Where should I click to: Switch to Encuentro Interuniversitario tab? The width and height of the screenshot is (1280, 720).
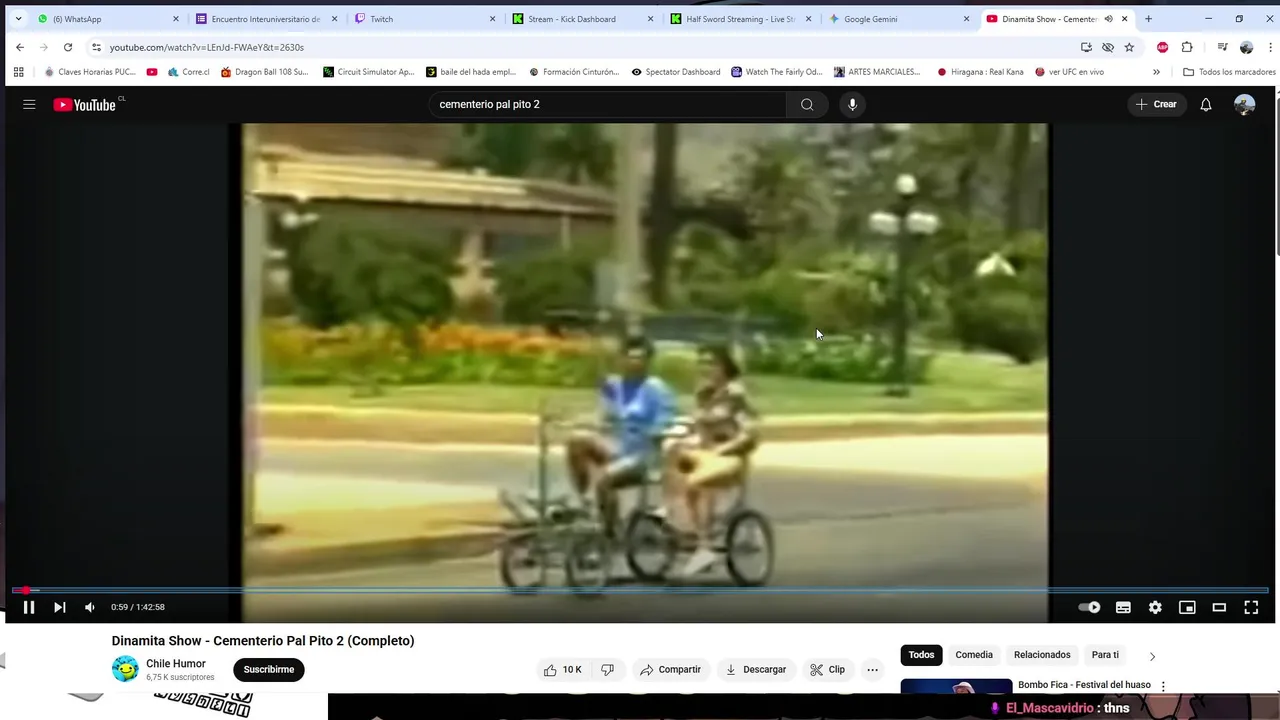[x=267, y=19]
